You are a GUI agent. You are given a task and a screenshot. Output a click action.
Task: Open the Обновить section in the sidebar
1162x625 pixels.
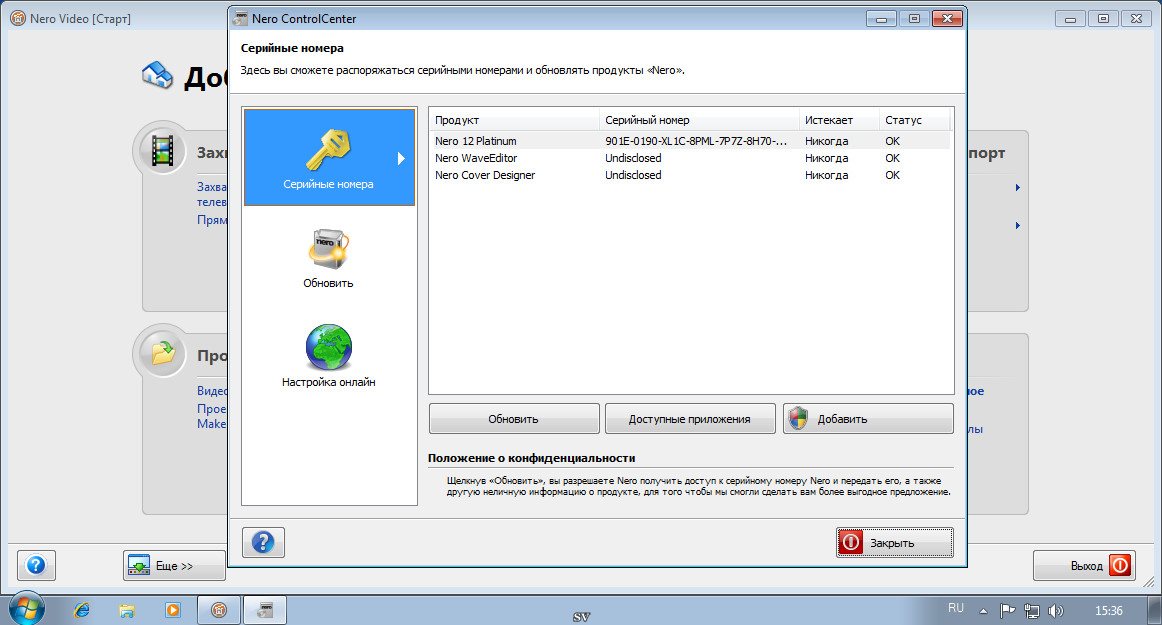[x=328, y=258]
